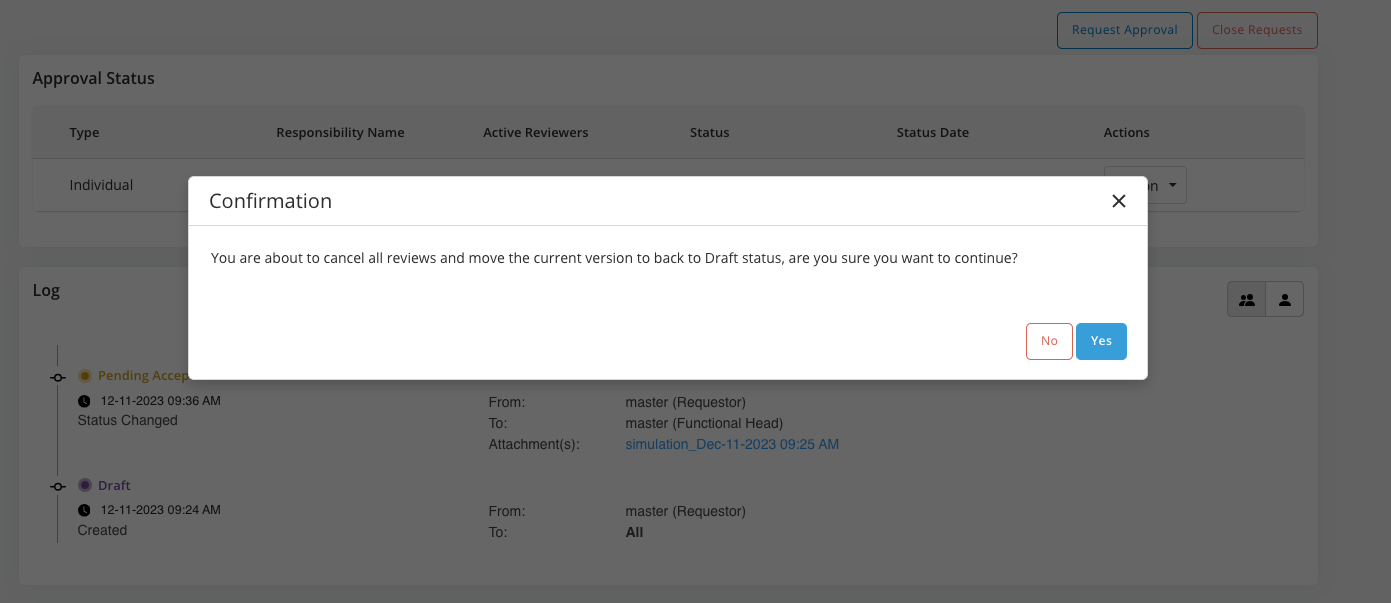Viewport: 1391px width, 603px height.
Task: Open the simulation_Dec-11-2023 attachment link
Action: click(x=732, y=444)
